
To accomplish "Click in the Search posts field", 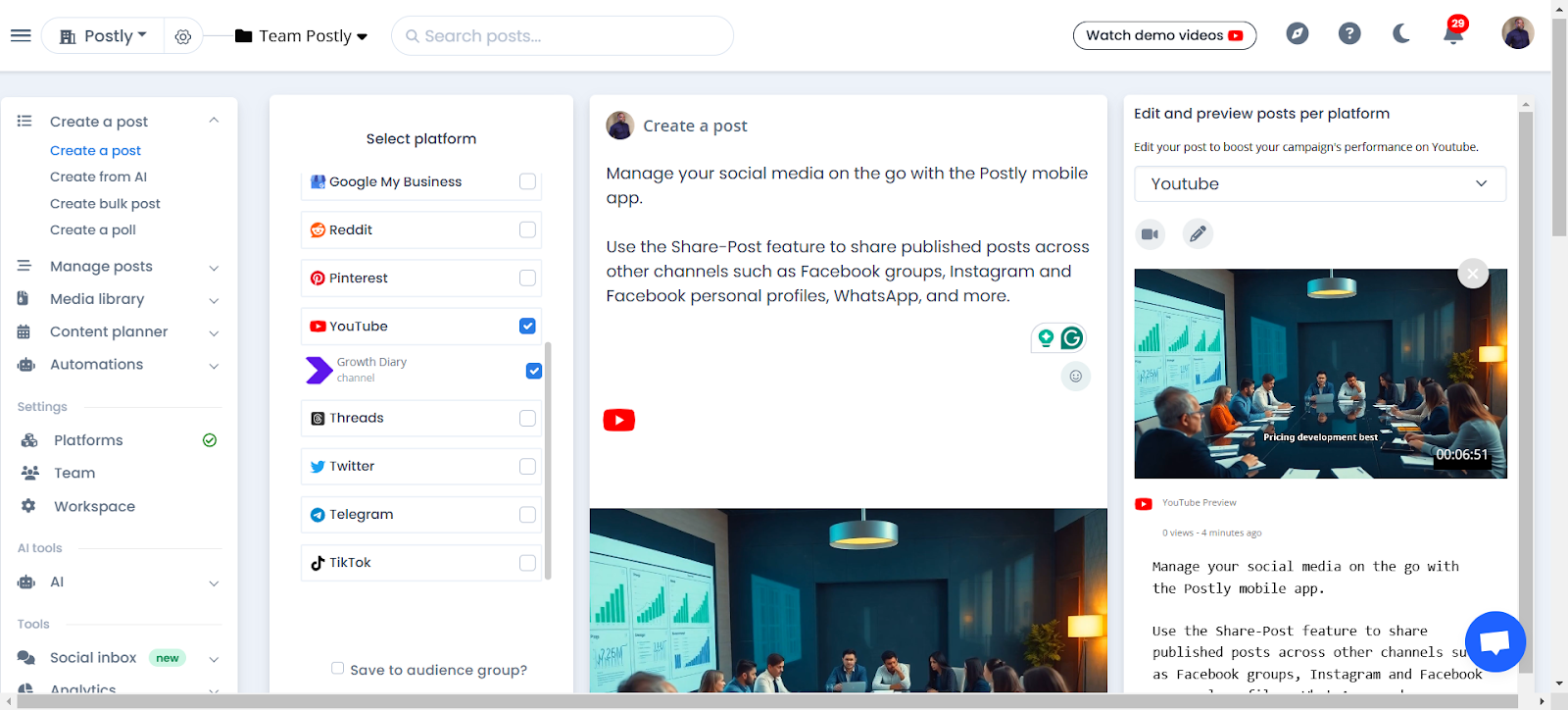I will point(563,36).
